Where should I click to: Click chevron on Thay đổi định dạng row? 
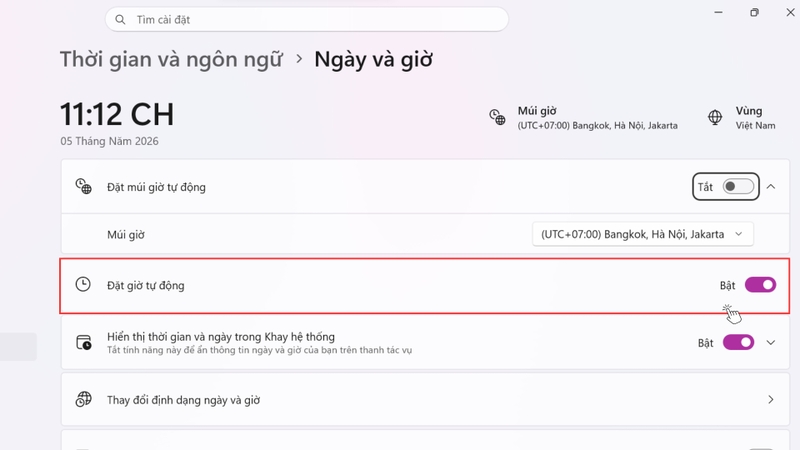771,399
